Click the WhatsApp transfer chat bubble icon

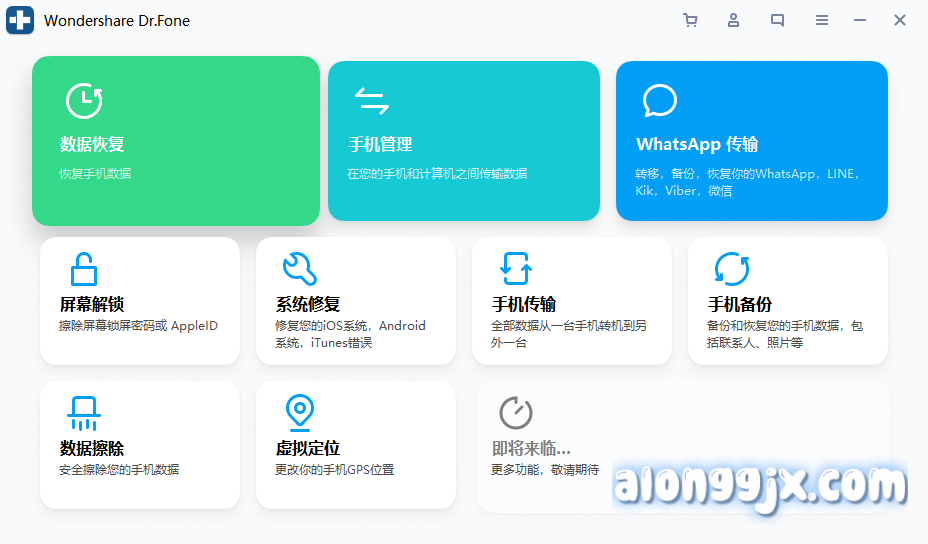[x=659, y=101]
